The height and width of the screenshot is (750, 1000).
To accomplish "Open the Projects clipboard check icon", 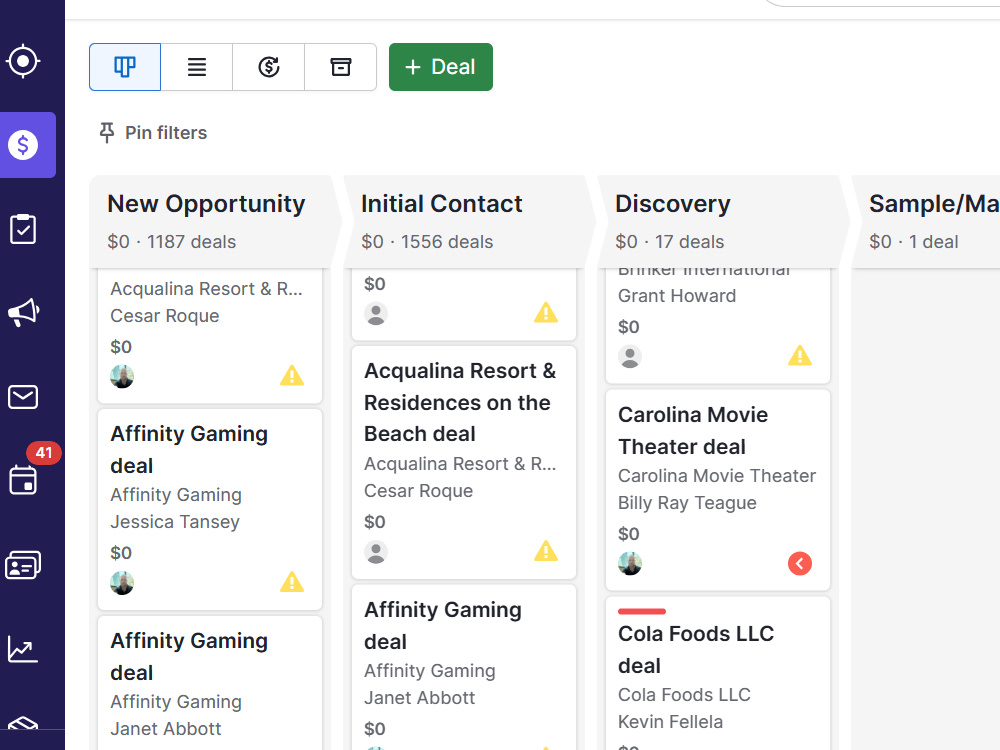I will click(23, 229).
